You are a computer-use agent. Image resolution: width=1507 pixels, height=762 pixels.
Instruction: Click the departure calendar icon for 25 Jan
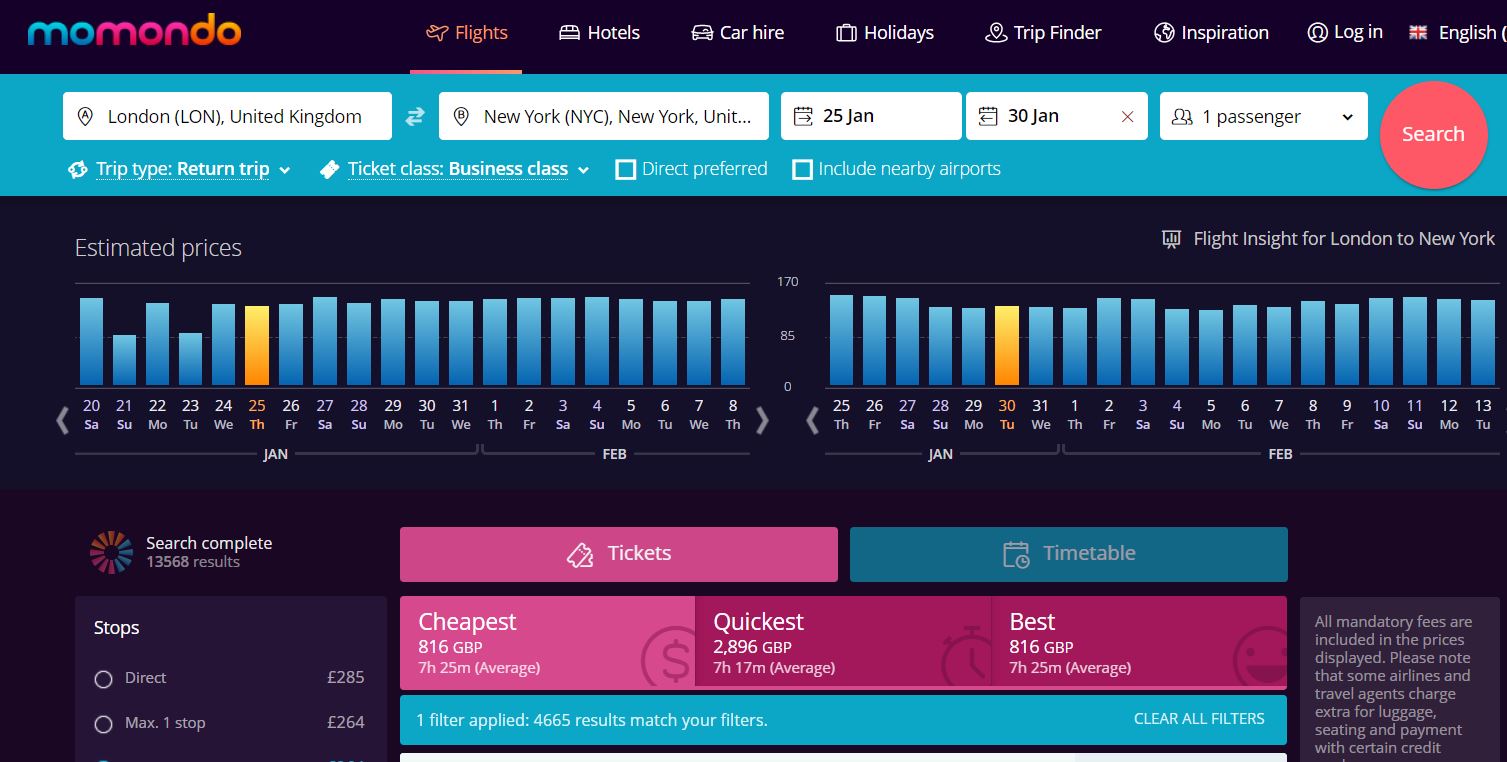(803, 117)
